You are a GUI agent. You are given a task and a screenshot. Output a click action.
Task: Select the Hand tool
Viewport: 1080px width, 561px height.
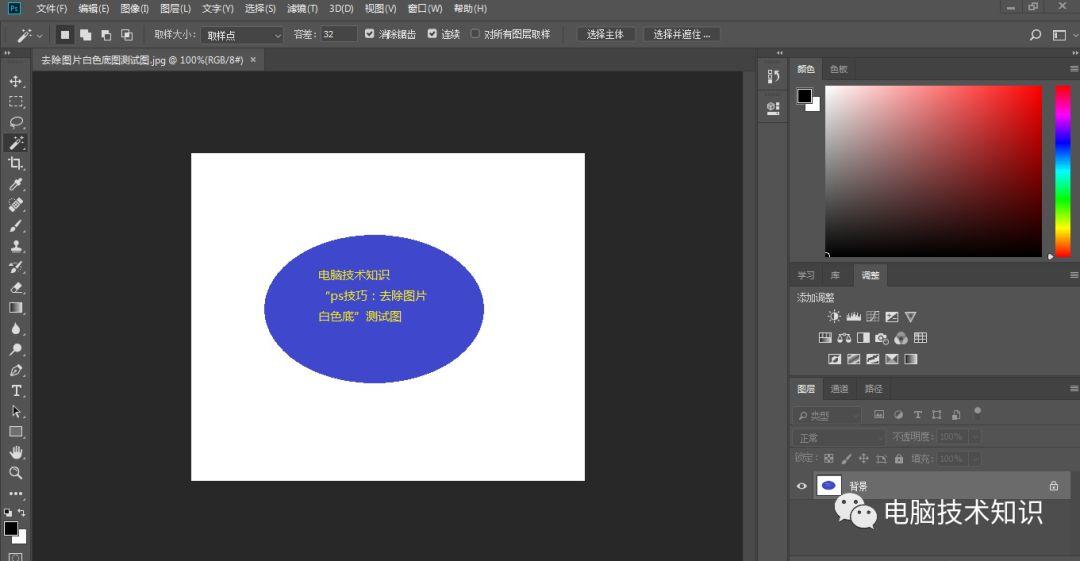tap(16, 453)
